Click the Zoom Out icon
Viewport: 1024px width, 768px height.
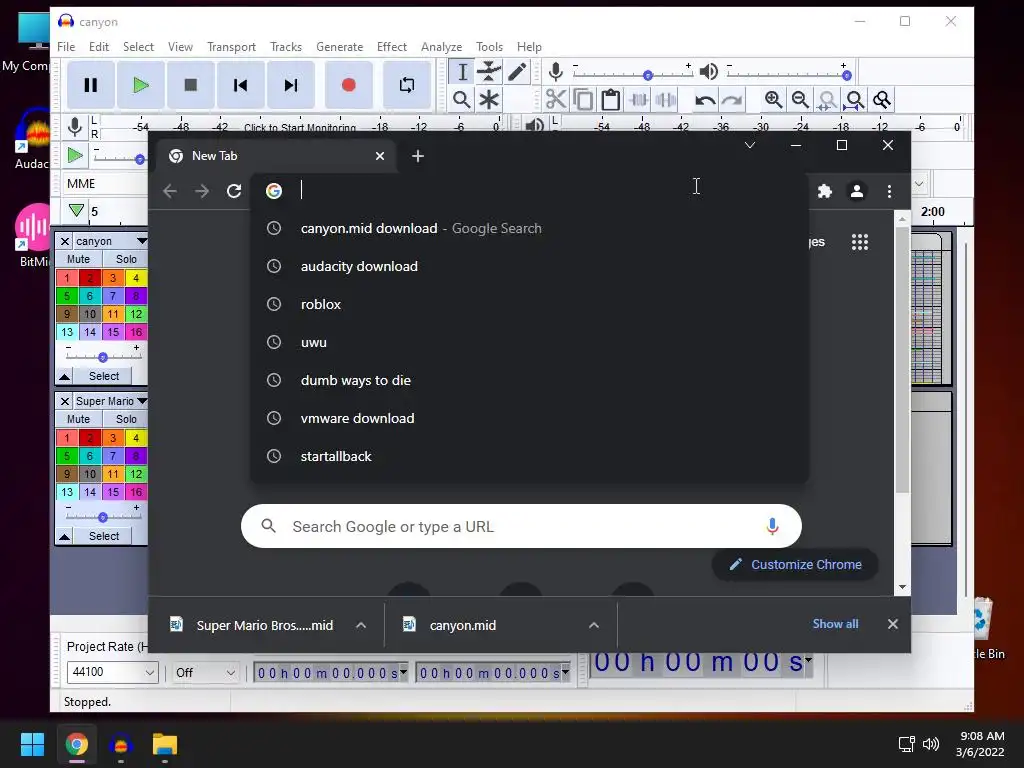point(800,99)
